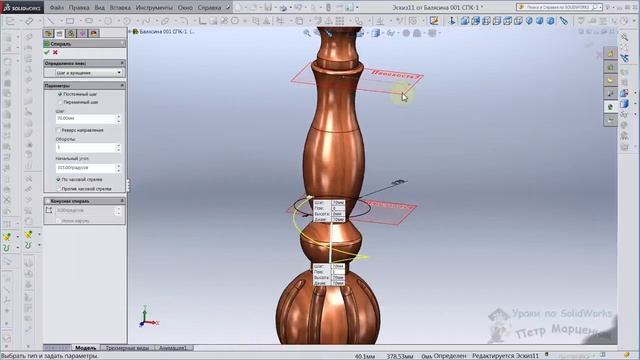Viewport: 640px width, 360px height.
Task: Open SolidWorks Resources task pane tab
Action: click(x=610, y=53)
